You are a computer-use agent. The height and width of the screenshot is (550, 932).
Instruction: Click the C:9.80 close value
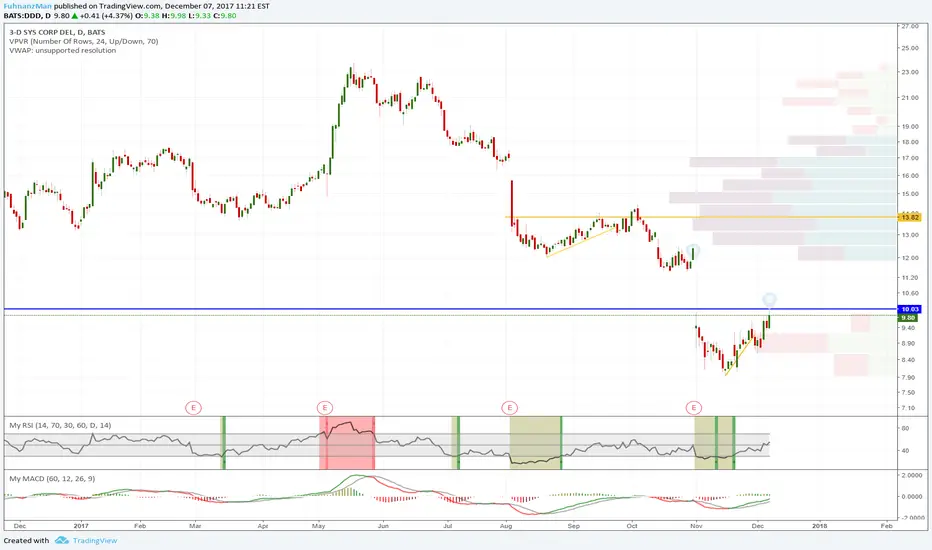(x=225, y=15)
